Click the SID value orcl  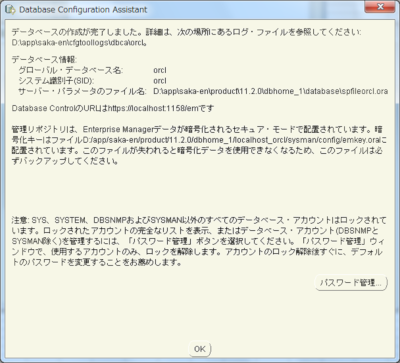160,81
